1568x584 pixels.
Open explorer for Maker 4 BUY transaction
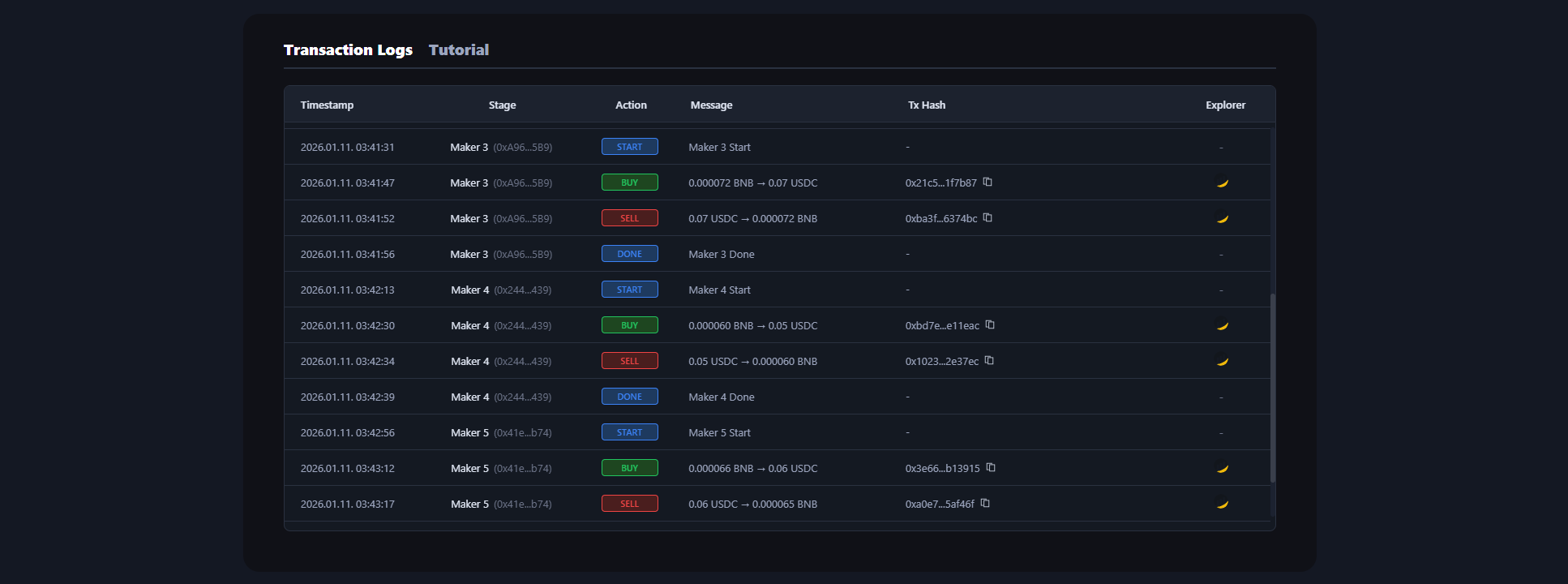click(x=1222, y=325)
